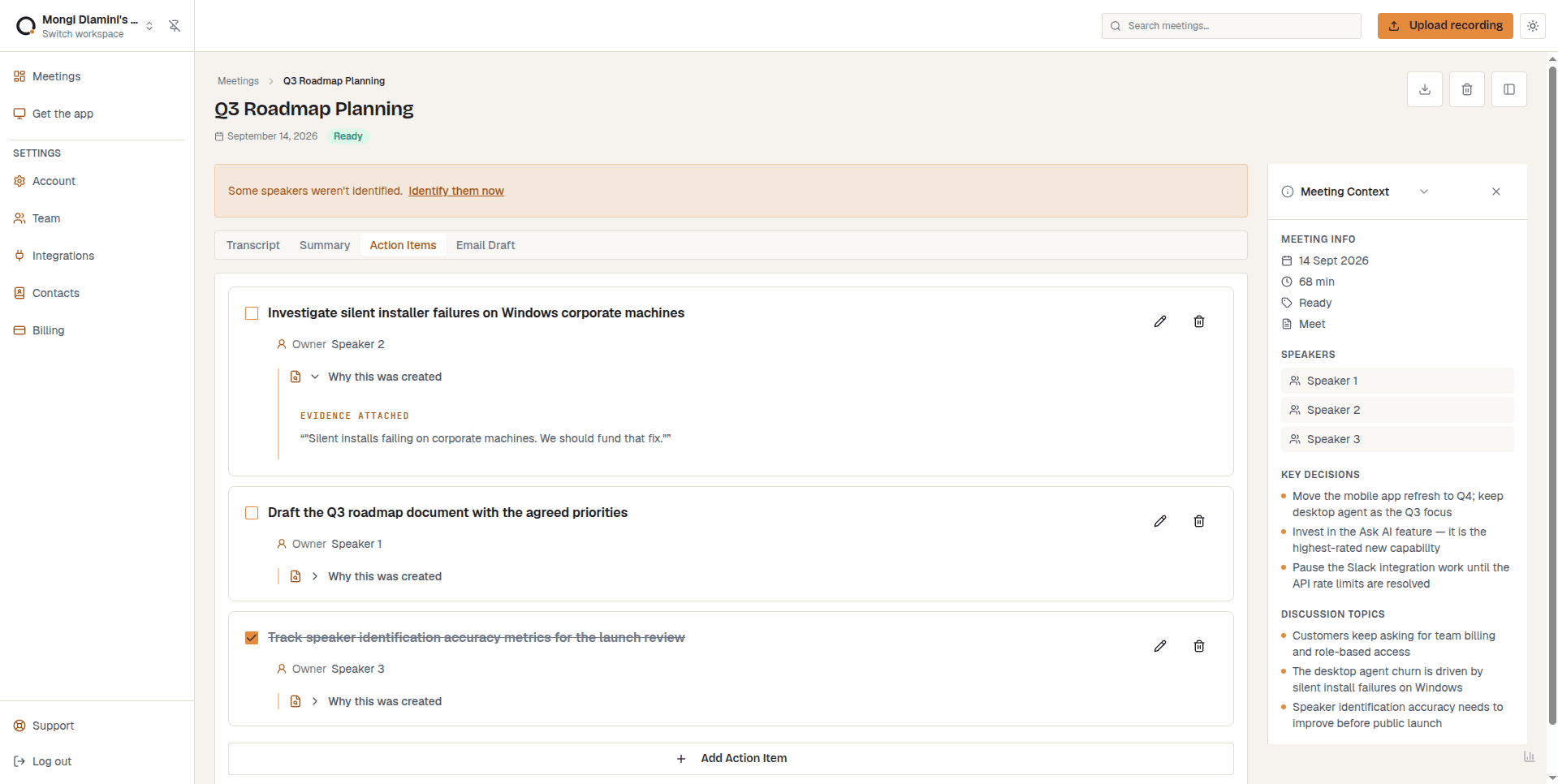Delete the meeting with the header trash icon
The height and width of the screenshot is (784, 1558).
(1466, 89)
